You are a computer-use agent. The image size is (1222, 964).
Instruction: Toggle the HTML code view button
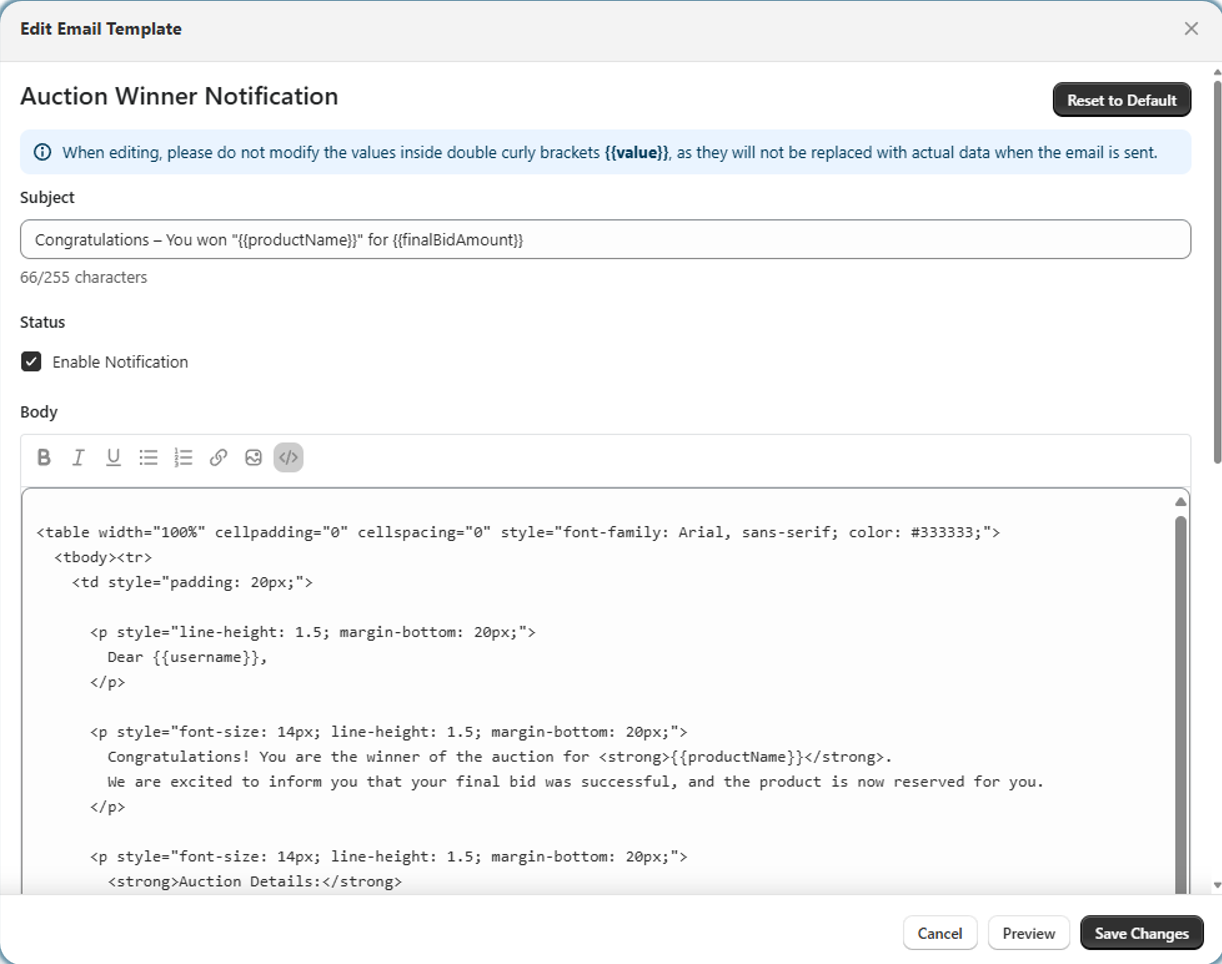(288, 457)
